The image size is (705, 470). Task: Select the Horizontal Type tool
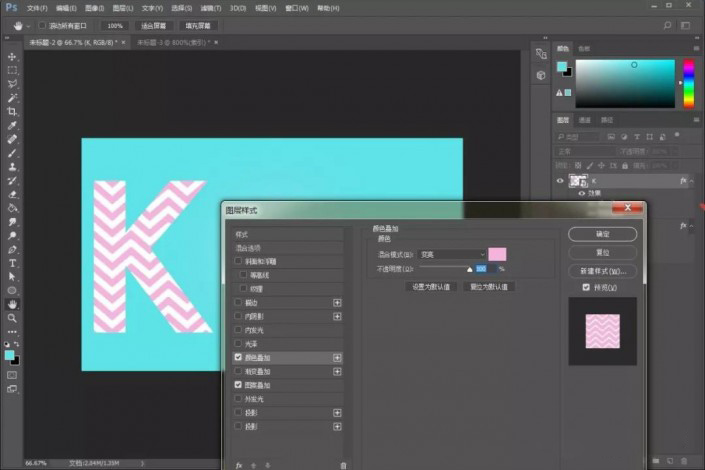(12, 263)
